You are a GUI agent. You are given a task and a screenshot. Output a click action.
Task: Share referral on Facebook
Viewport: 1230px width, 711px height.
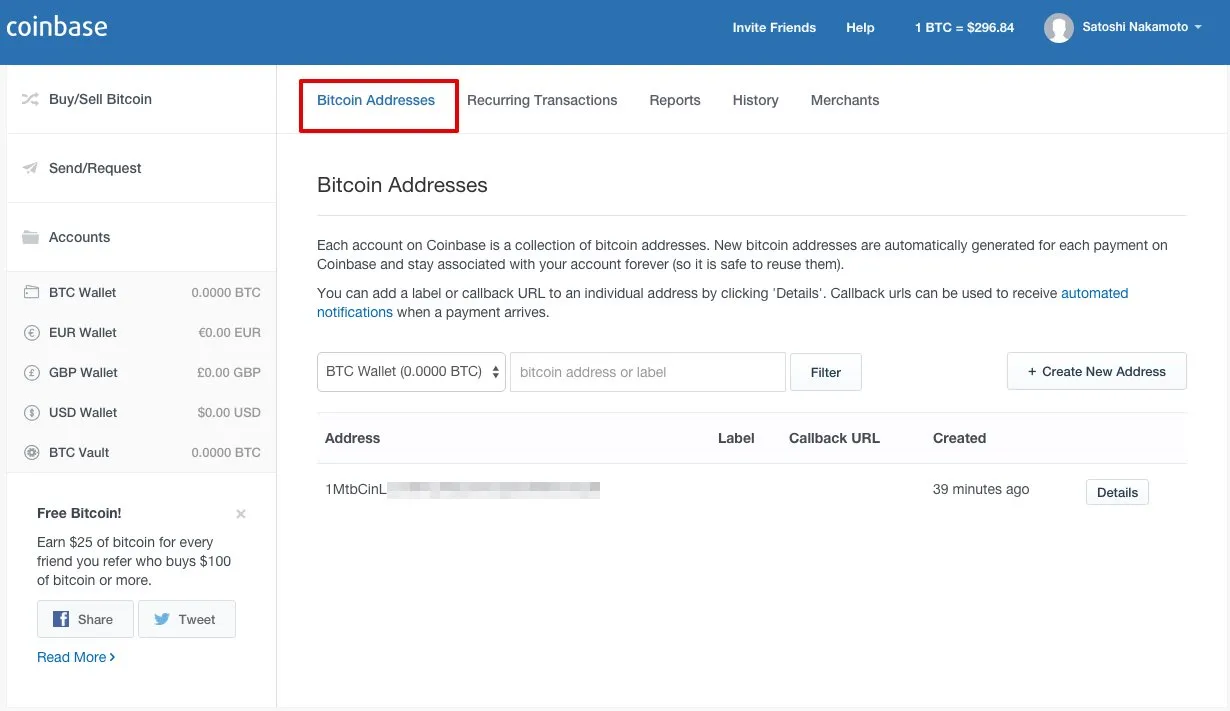coord(85,619)
